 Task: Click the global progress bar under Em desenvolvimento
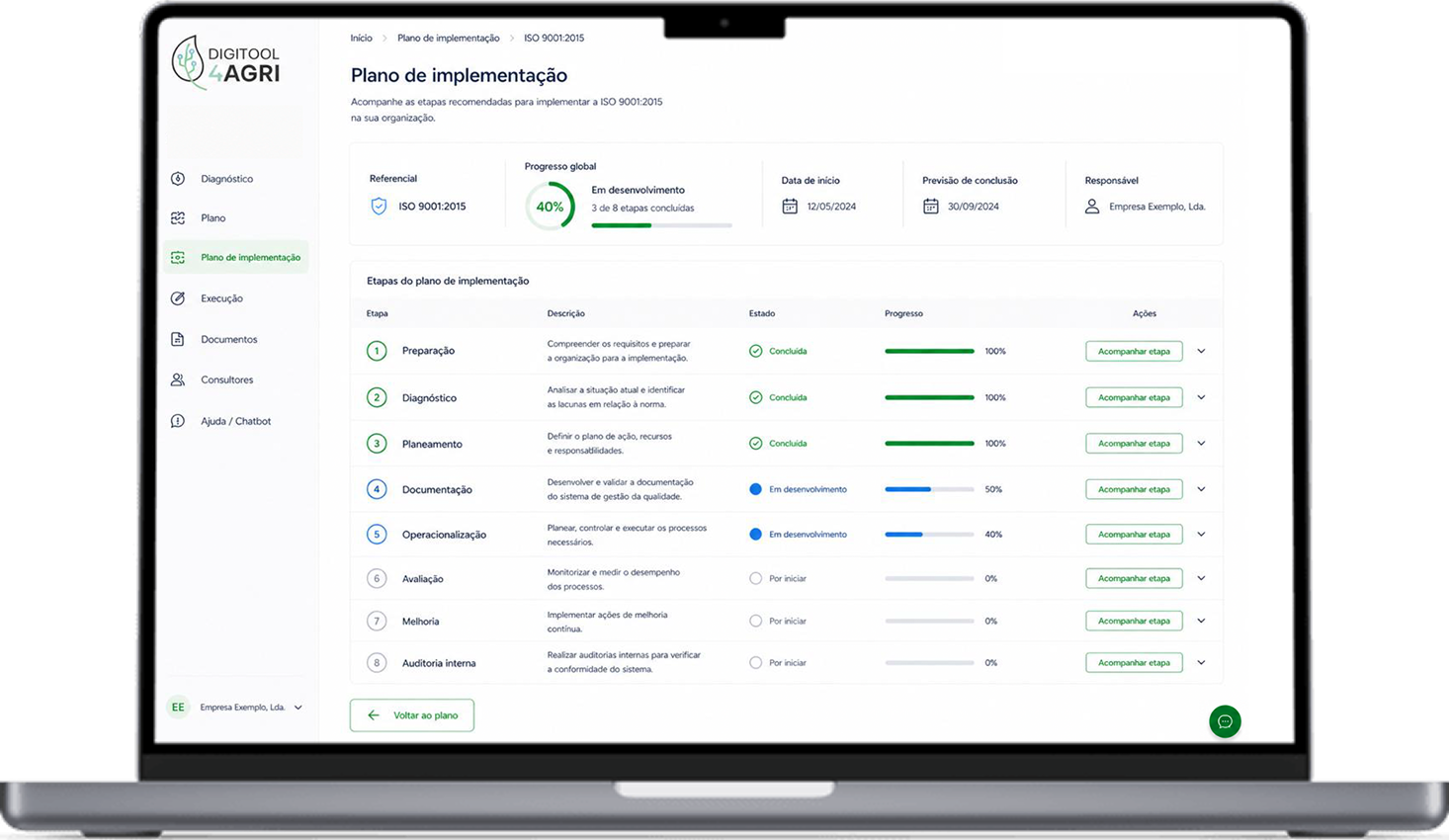661,225
